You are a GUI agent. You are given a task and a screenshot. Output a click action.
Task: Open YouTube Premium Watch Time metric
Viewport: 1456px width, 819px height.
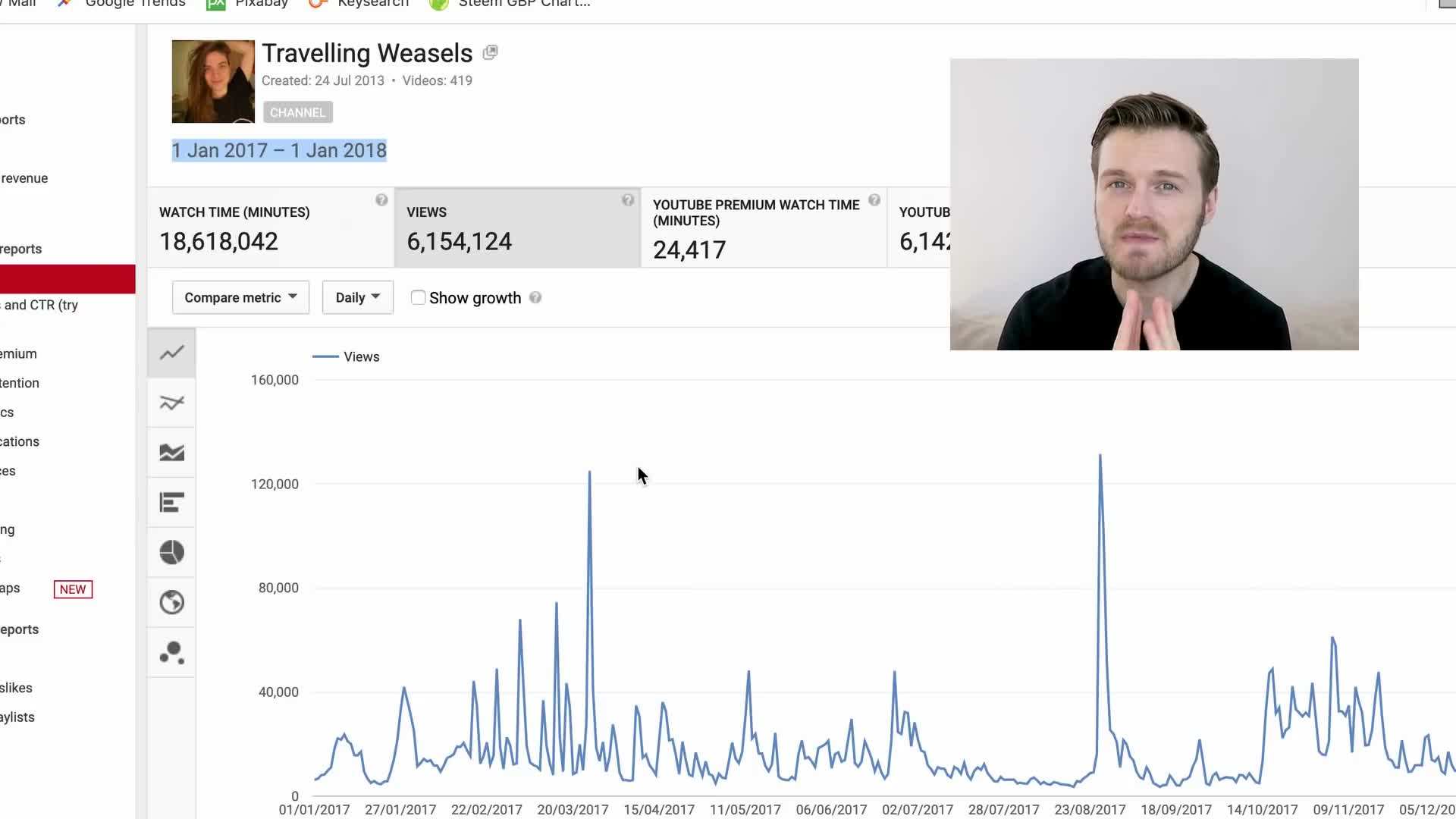pyautogui.click(x=763, y=227)
